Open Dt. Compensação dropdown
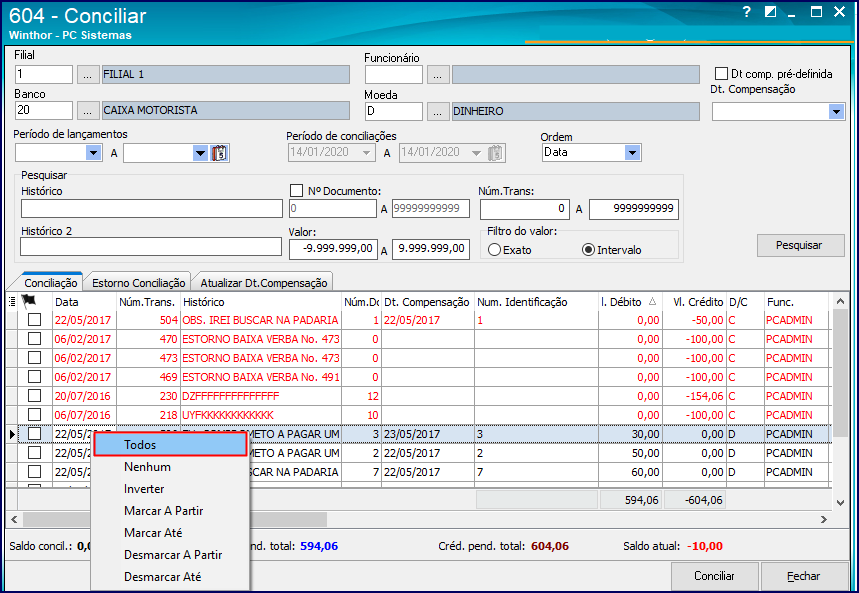Image resolution: width=859 pixels, height=593 pixels. pyautogui.click(x=836, y=112)
